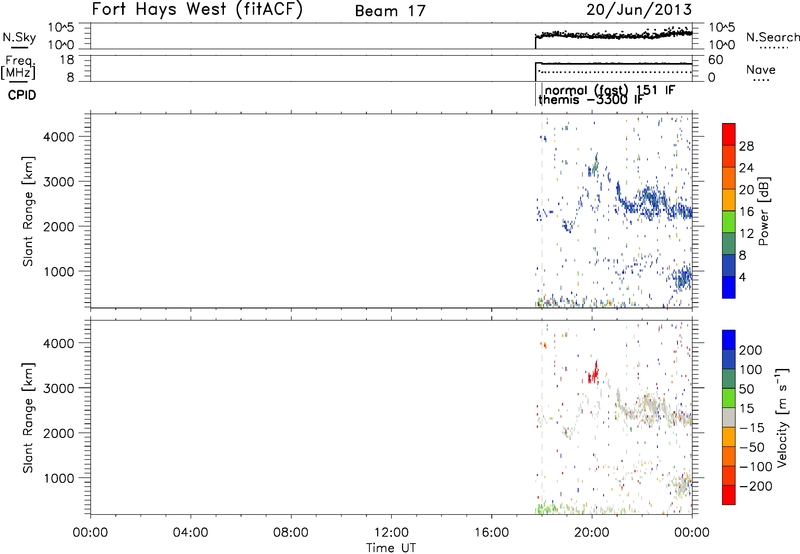
Task: Click the blue top segment of Velocity colorbar
Action: pos(729,340)
